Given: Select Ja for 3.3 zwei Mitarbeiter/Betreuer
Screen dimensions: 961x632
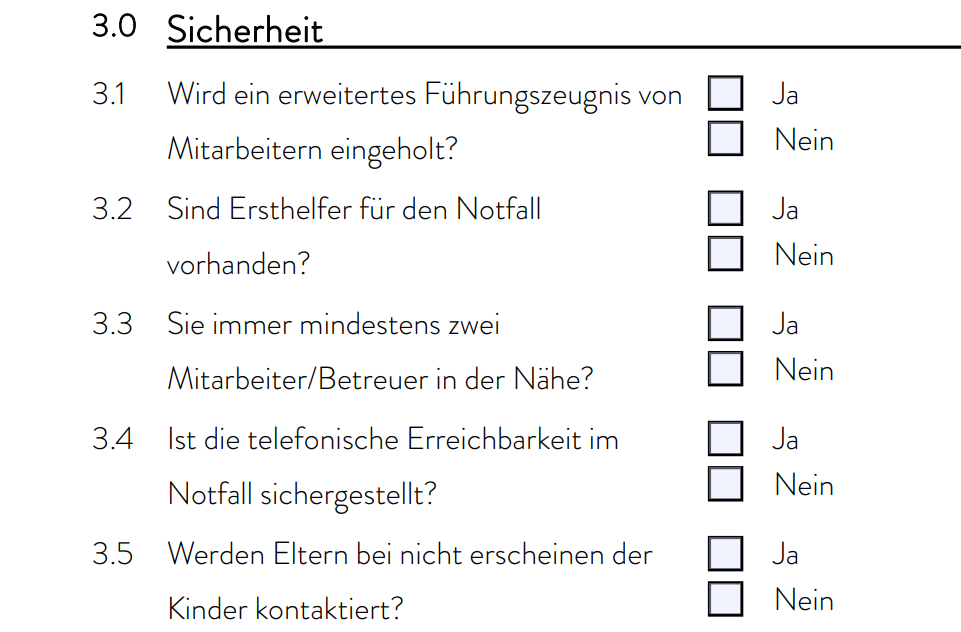Looking at the screenshot, I should (725, 323).
